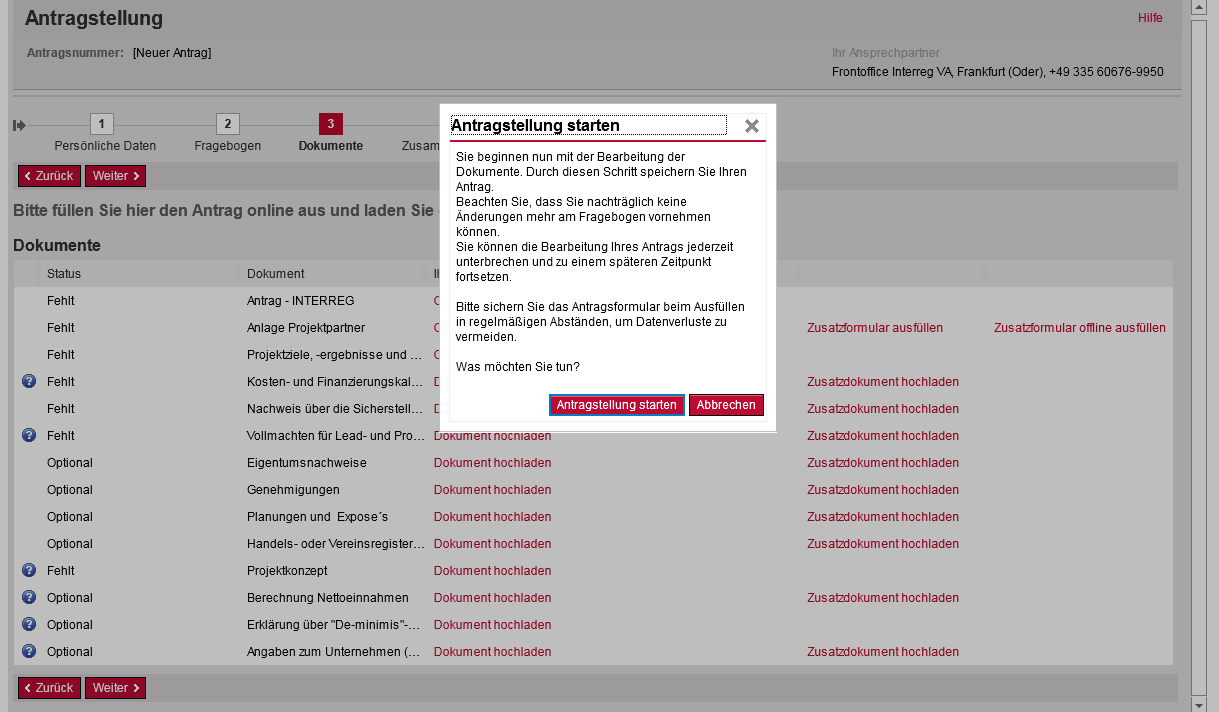Open help icon for Berechnung Nettoeinnahmen row
Image resolution: width=1219 pixels, height=712 pixels.
(29, 597)
